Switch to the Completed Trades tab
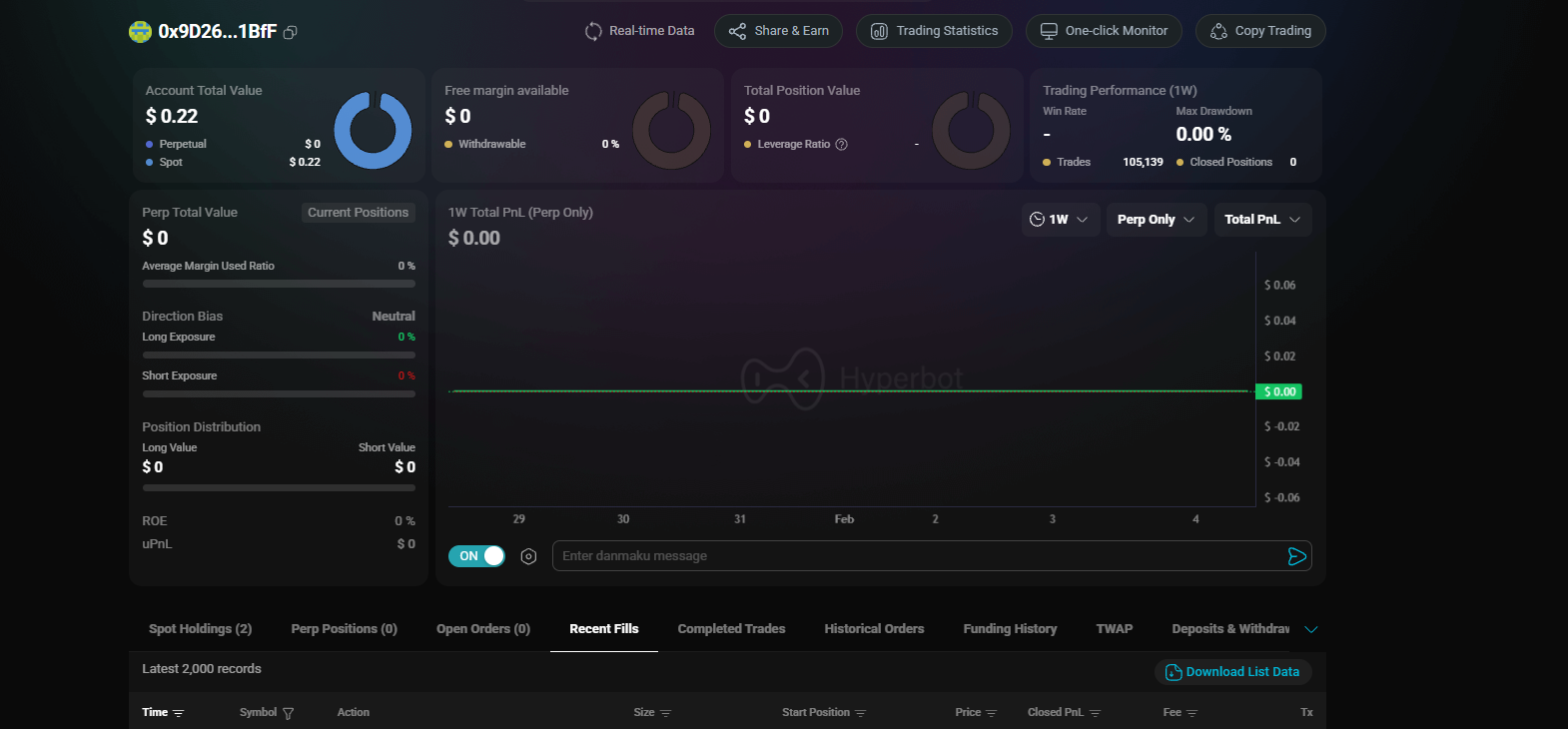The image size is (1568, 729). (x=731, y=629)
